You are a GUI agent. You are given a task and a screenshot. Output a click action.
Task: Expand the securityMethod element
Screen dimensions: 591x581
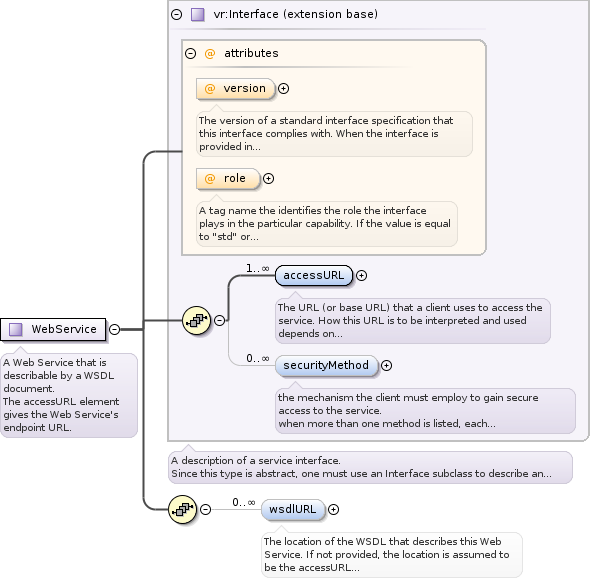click(x=386, y=365)
